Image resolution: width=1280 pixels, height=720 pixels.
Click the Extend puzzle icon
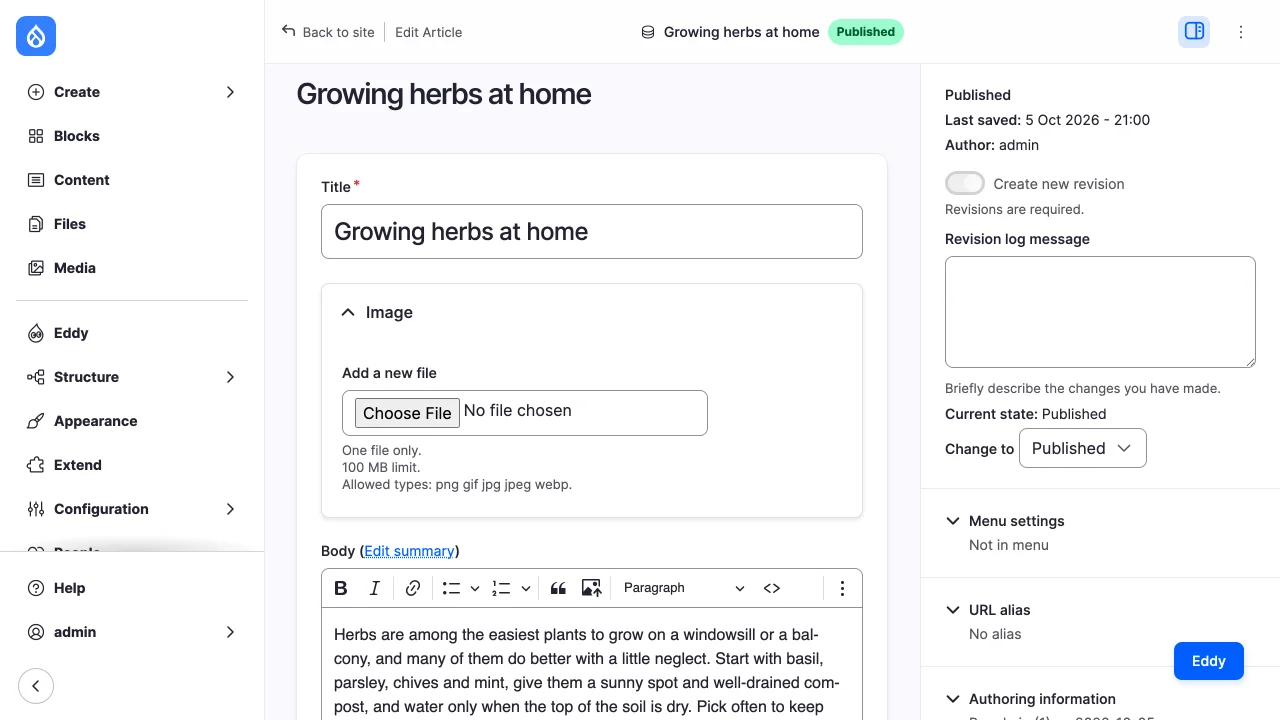[36, 465]
